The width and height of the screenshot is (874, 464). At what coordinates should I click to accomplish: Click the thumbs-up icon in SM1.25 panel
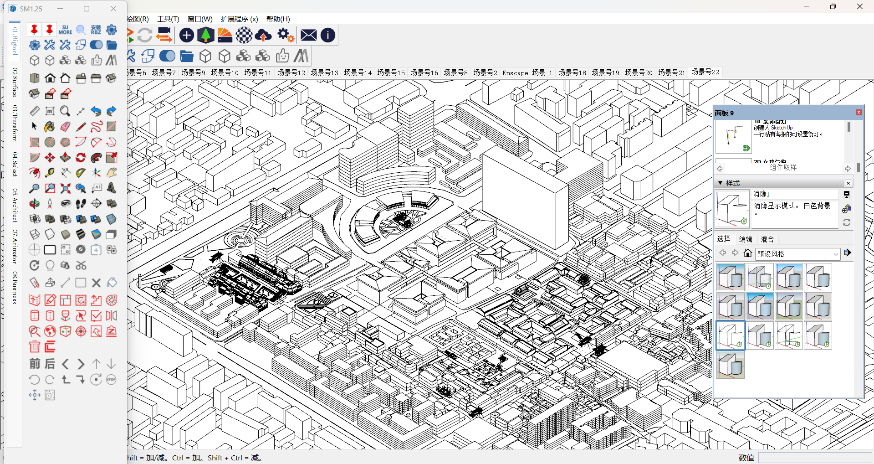(x=96, y=60)
